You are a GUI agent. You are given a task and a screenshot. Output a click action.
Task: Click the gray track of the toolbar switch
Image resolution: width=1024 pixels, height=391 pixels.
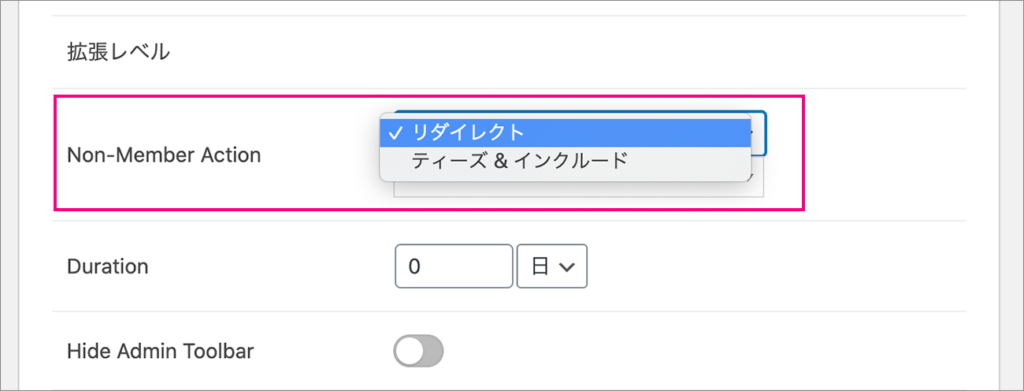coord(433,351)
